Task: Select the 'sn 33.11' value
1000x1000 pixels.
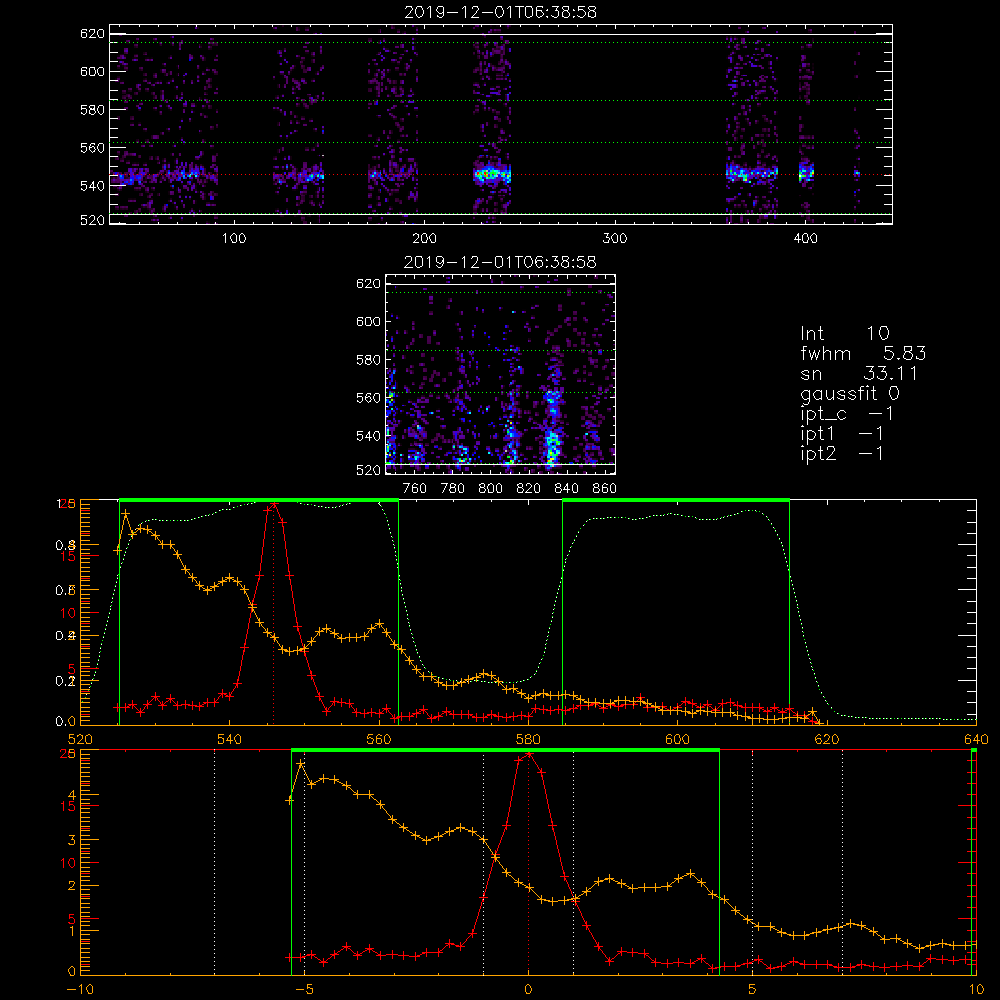Action: 859,373
